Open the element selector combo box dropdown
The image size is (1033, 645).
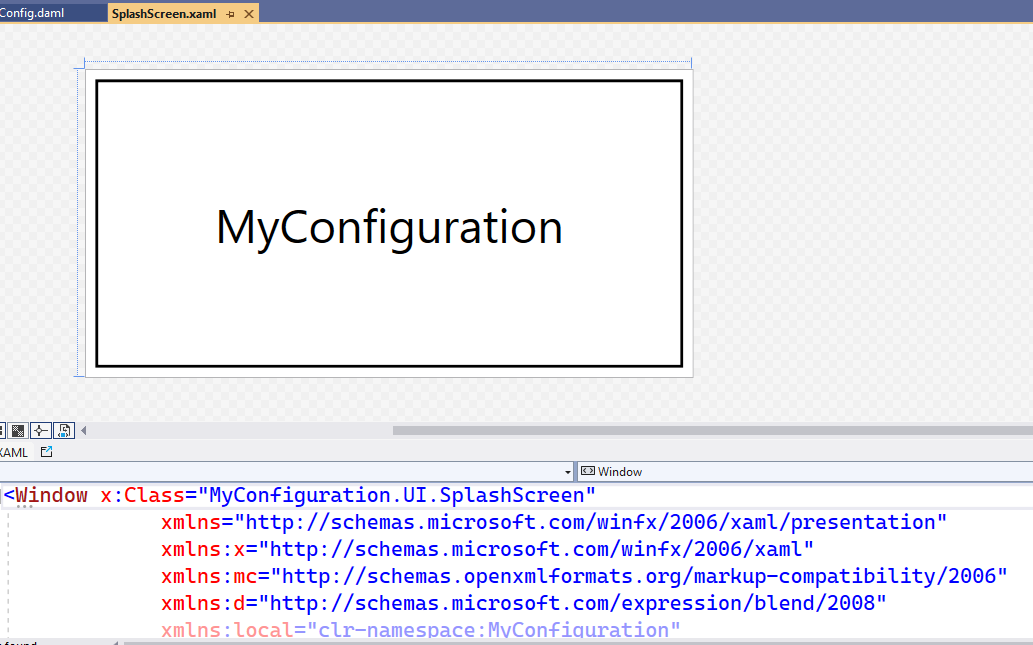[x=567, y=471]
